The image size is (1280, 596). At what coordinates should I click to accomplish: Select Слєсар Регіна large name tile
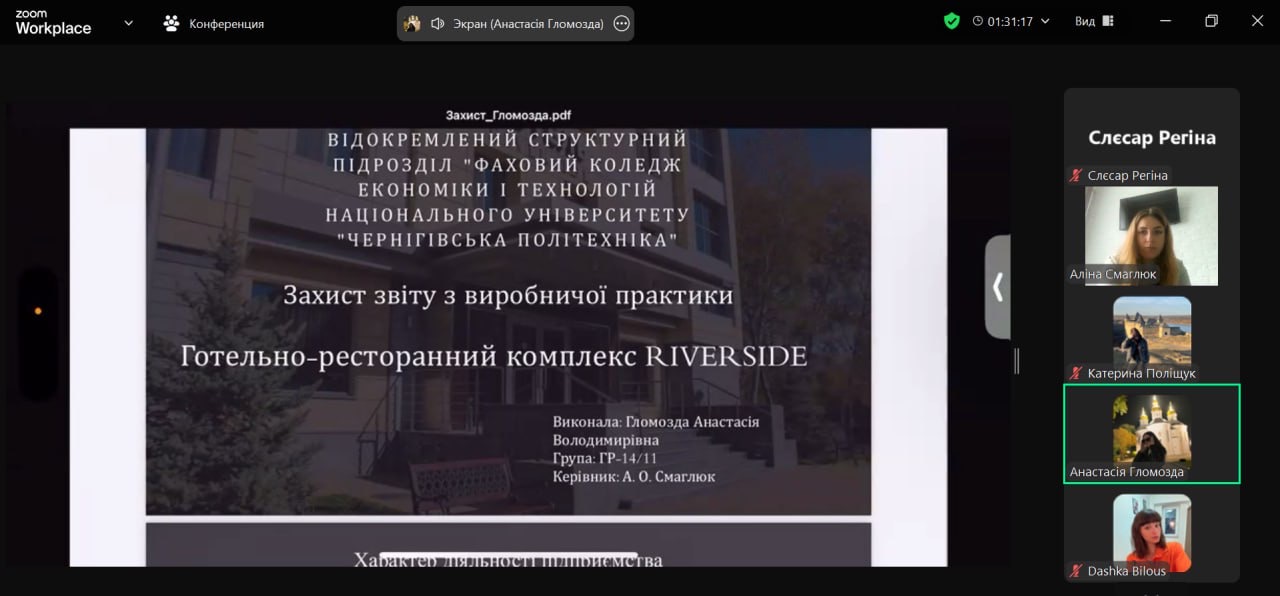click(x=1152, y=138)
